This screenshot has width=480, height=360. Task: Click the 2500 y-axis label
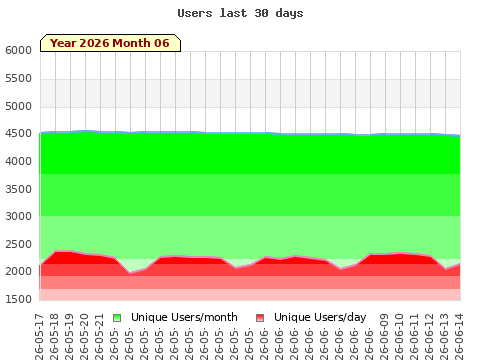(x=18, y=244)
